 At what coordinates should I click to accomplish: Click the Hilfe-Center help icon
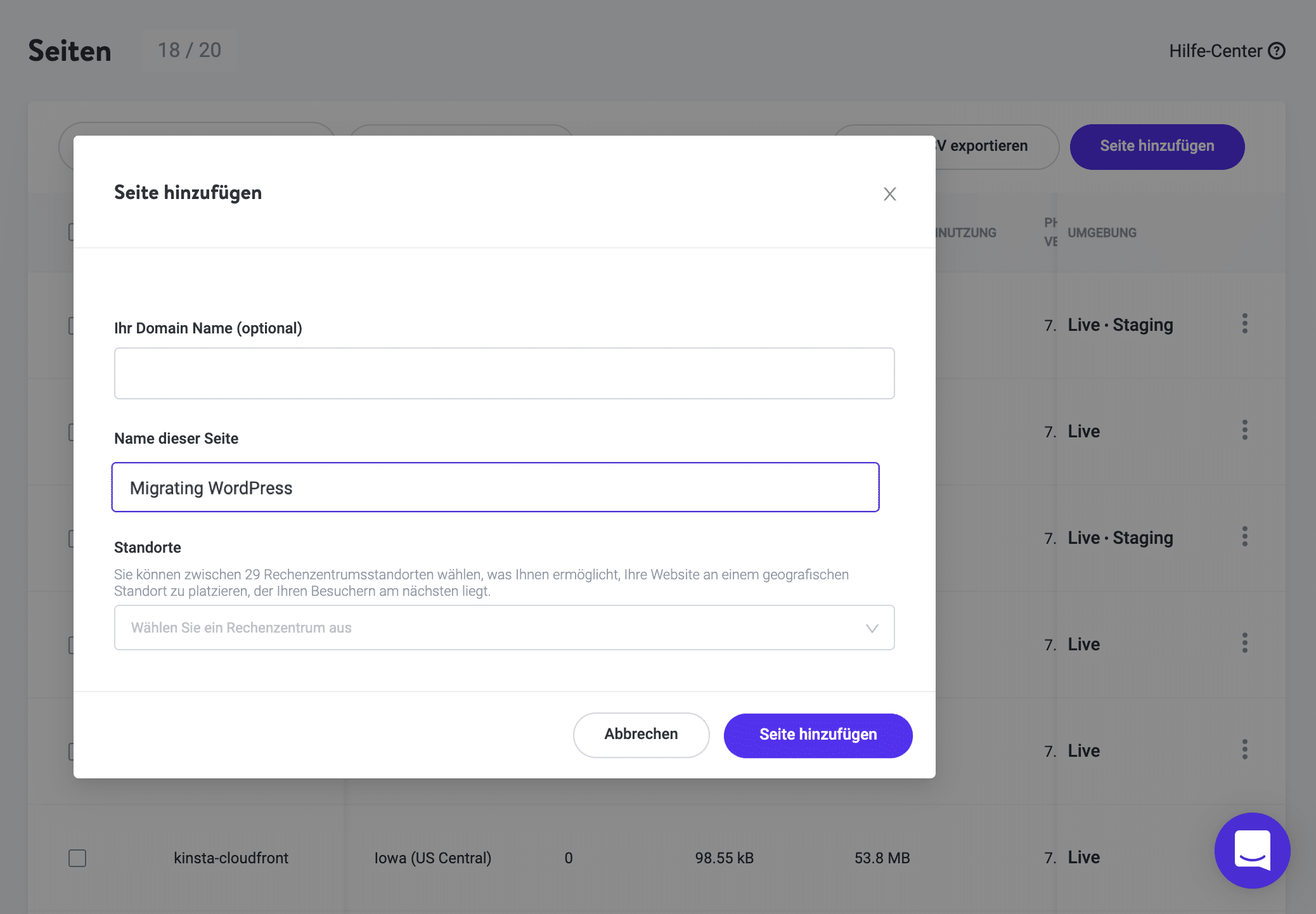point(1277,51)
